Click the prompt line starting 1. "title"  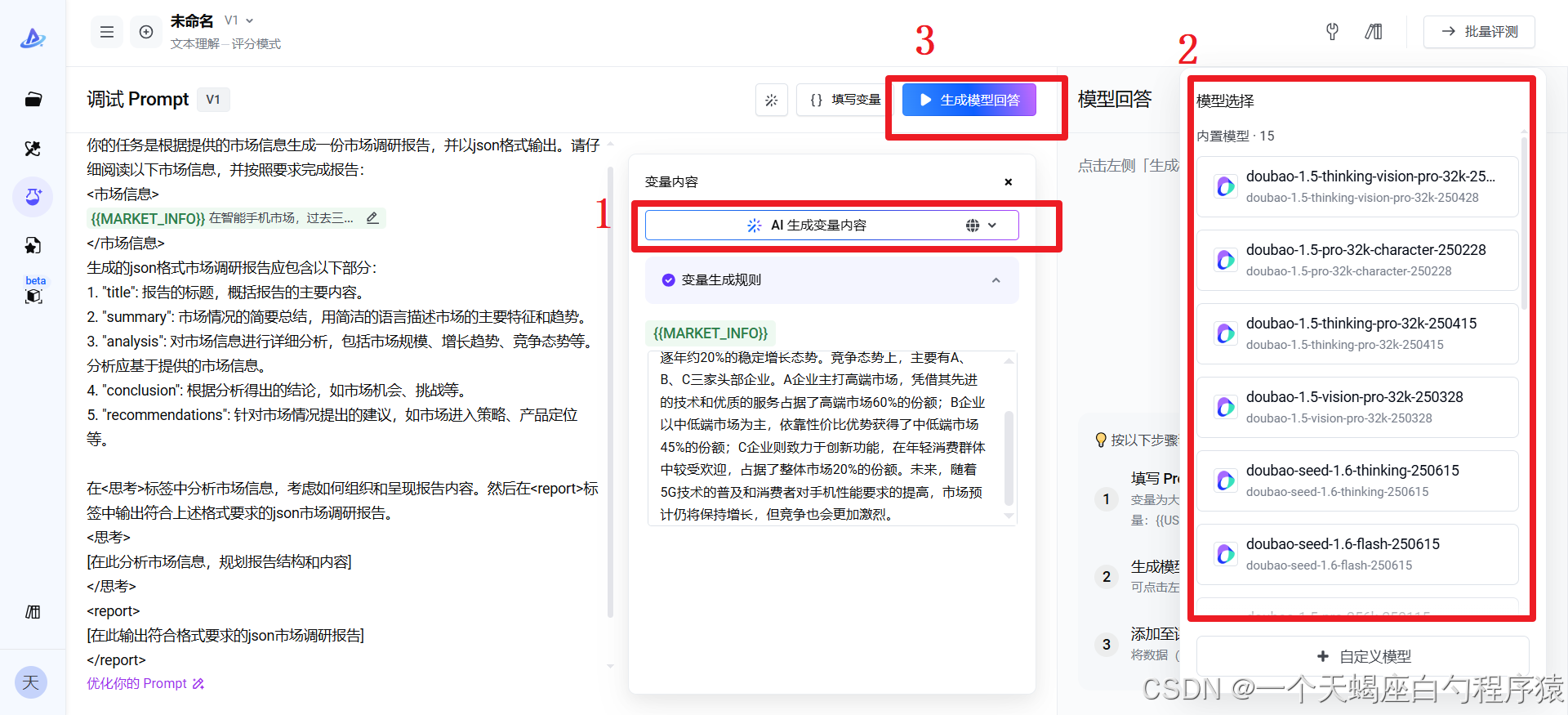point(225,293)
